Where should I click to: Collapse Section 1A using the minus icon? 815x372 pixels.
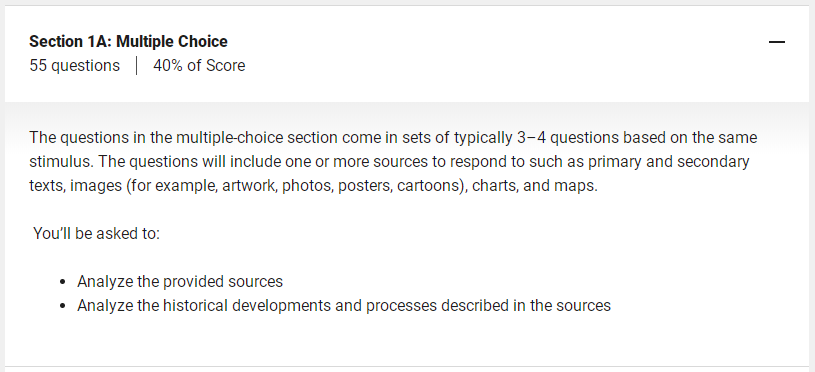[x=777, y=42]
